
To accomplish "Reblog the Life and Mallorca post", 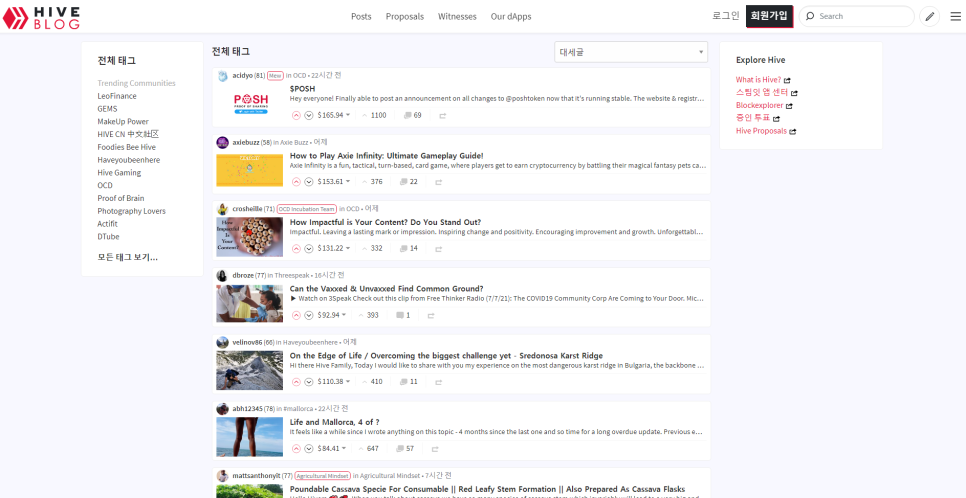I will [x=435, y=449].
